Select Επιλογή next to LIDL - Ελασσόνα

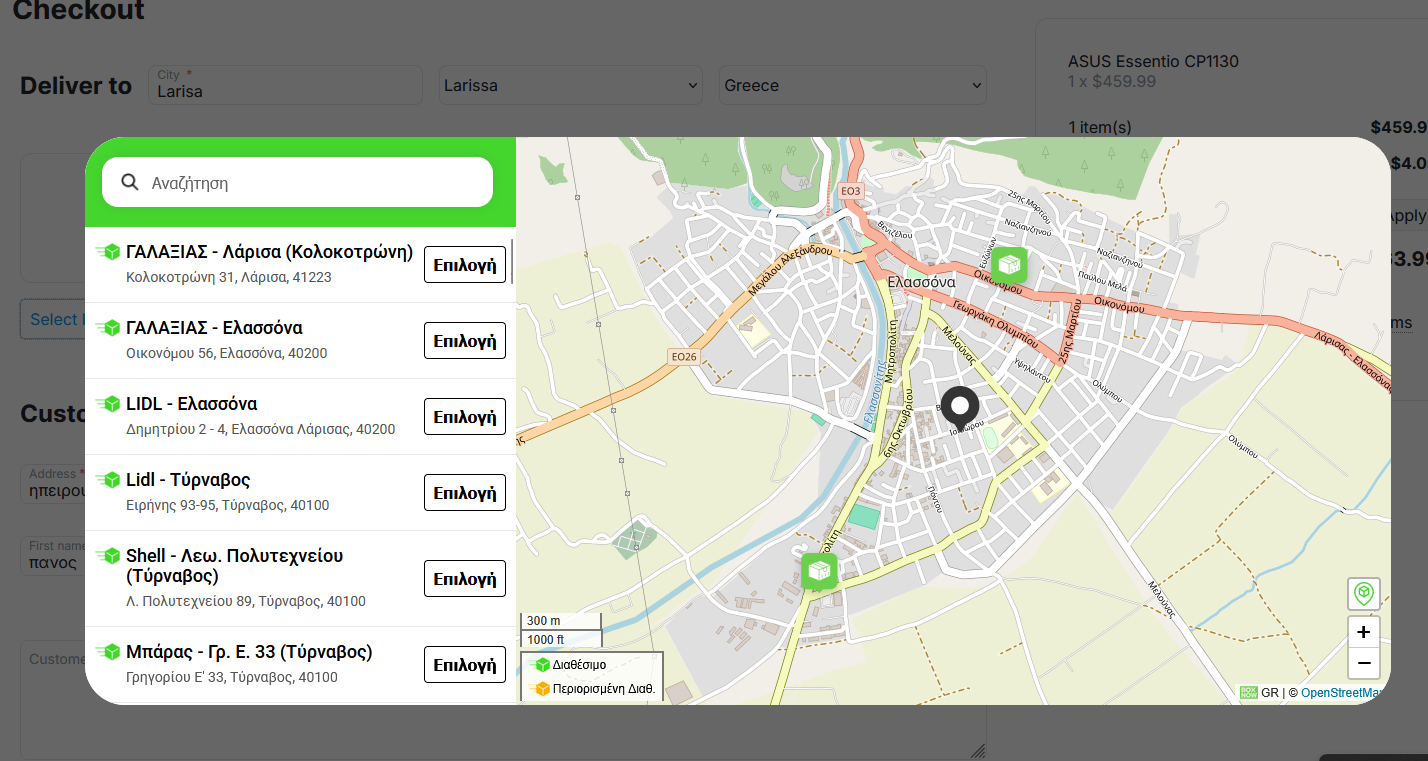click(x=465, y=417)
